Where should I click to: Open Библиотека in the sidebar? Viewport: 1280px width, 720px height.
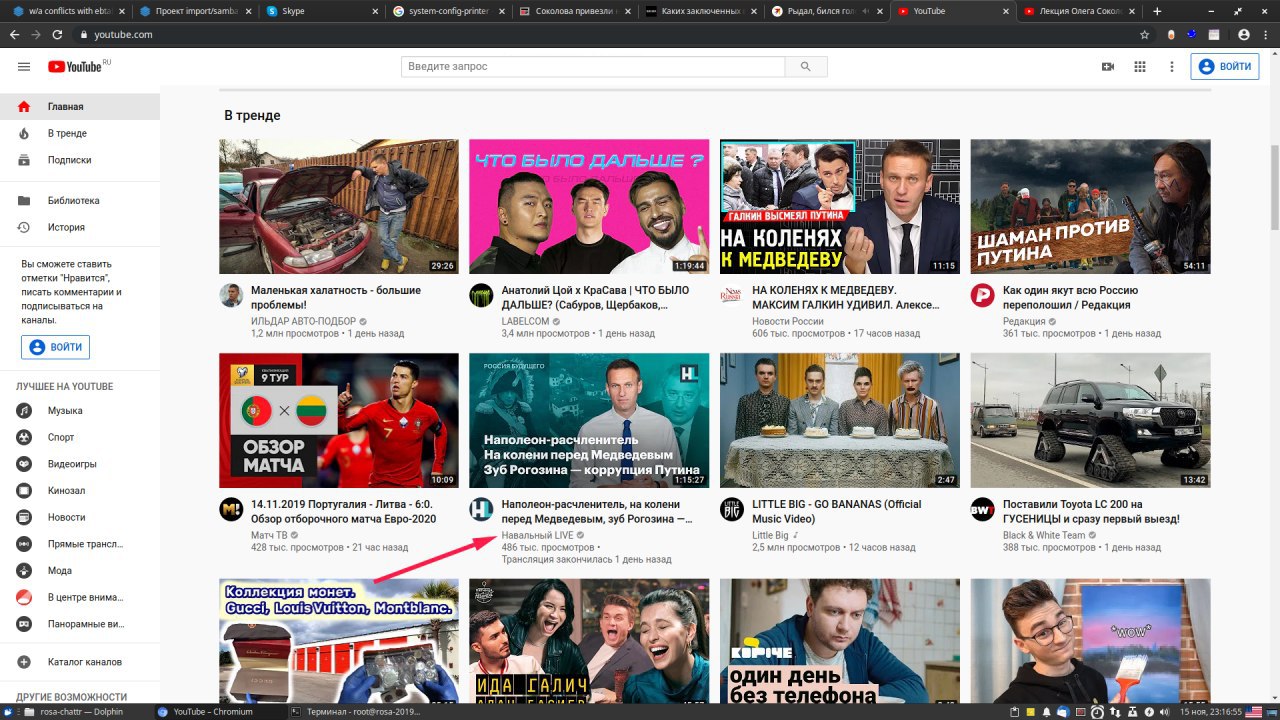80,200
